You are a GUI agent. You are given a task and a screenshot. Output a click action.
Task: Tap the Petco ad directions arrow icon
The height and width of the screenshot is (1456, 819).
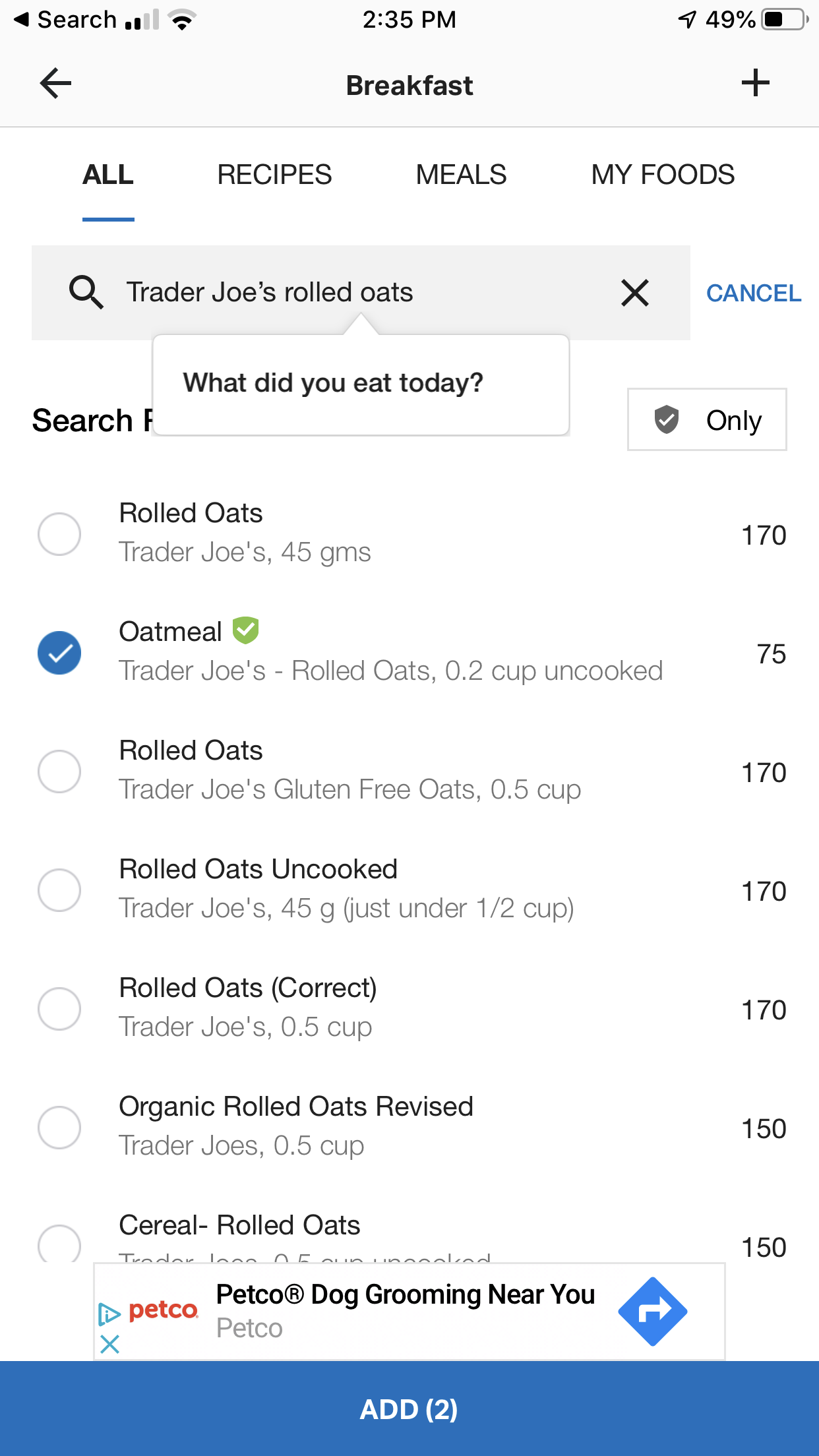point(652,1311)
